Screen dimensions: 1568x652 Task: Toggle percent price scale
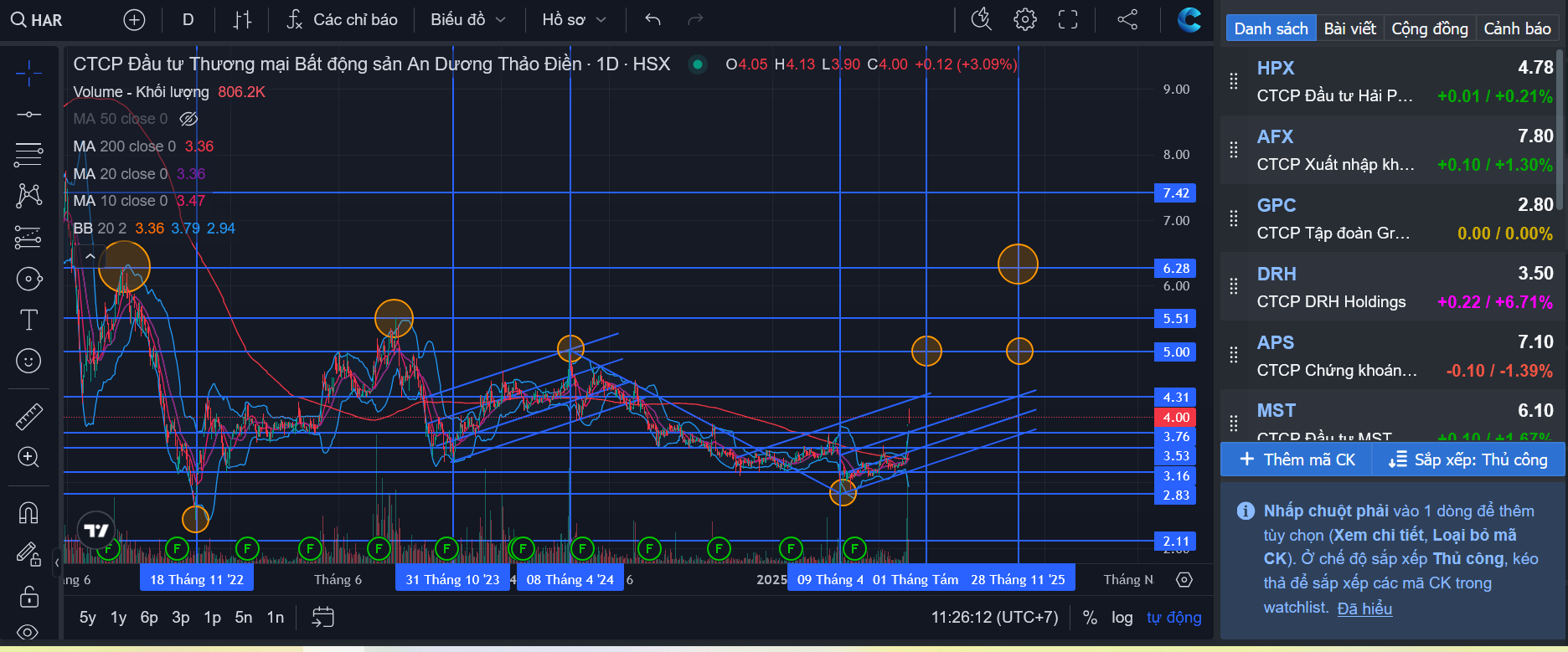(x=1090, y=618)
